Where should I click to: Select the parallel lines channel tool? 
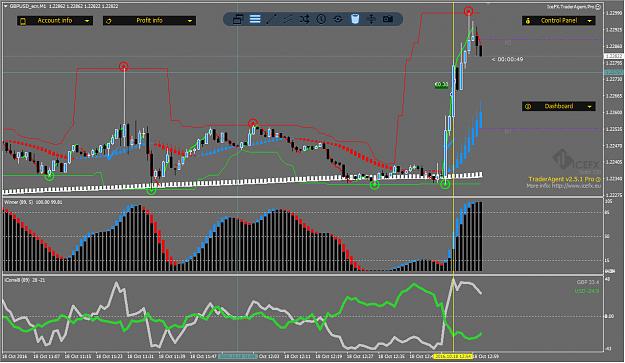coord(287,19)
